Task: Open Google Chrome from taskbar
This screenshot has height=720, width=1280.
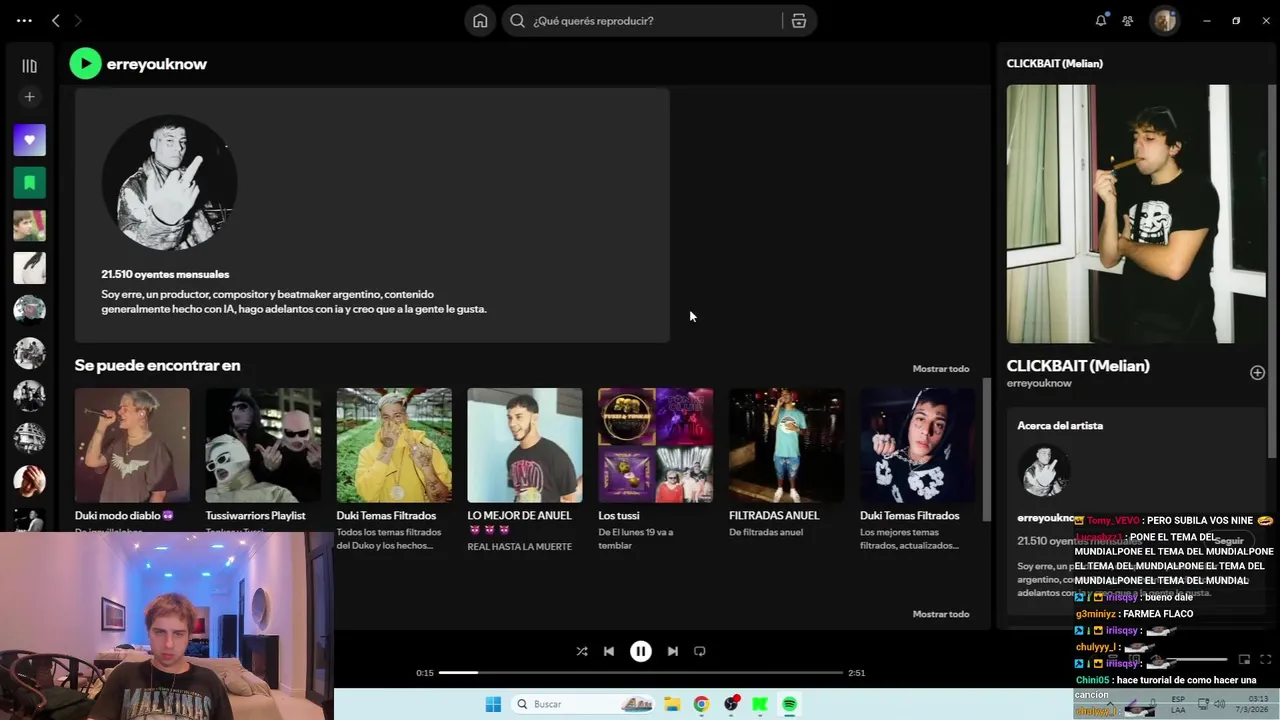Action: click(701, 704)
